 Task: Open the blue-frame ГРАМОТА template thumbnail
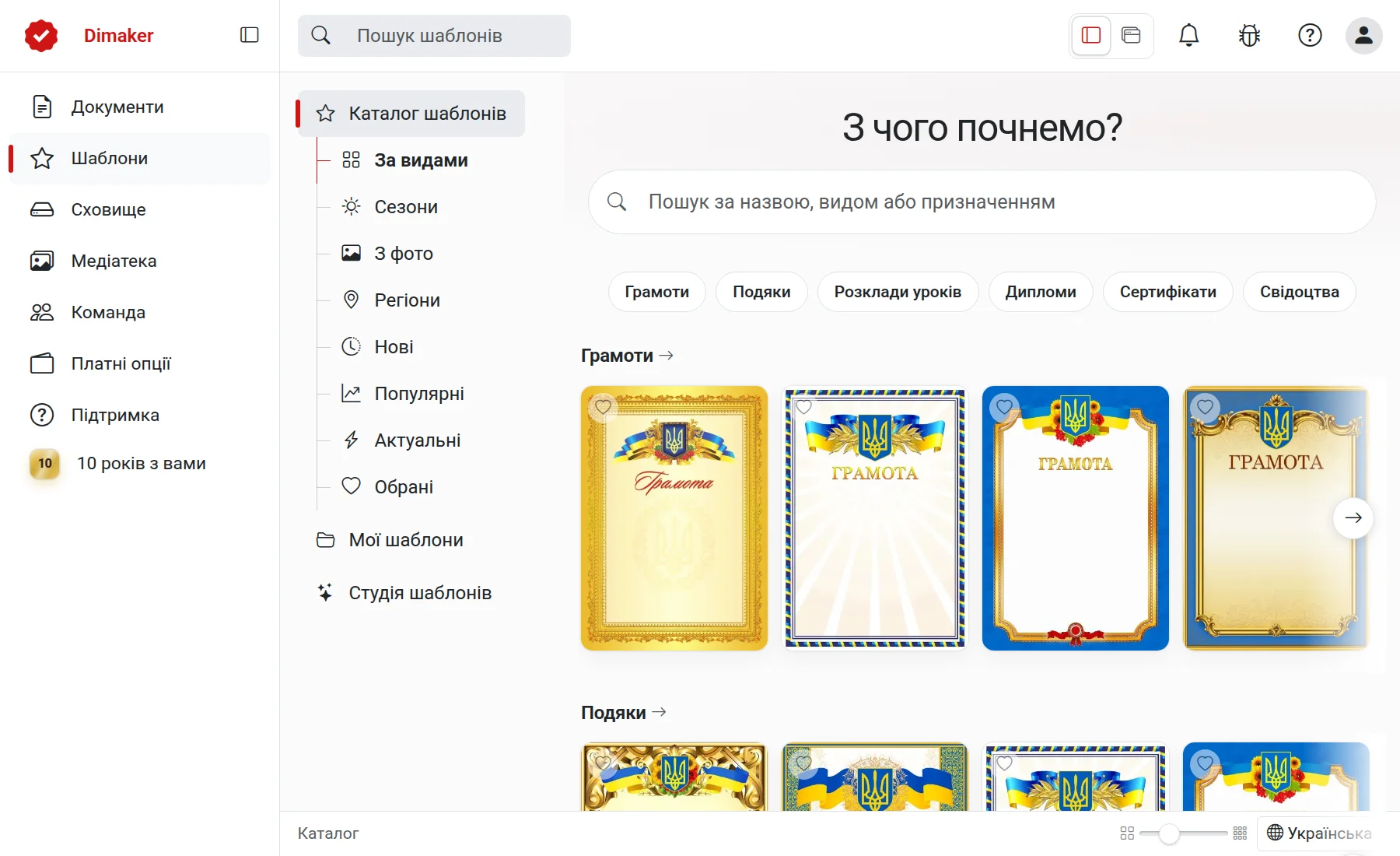[1076, 518]
